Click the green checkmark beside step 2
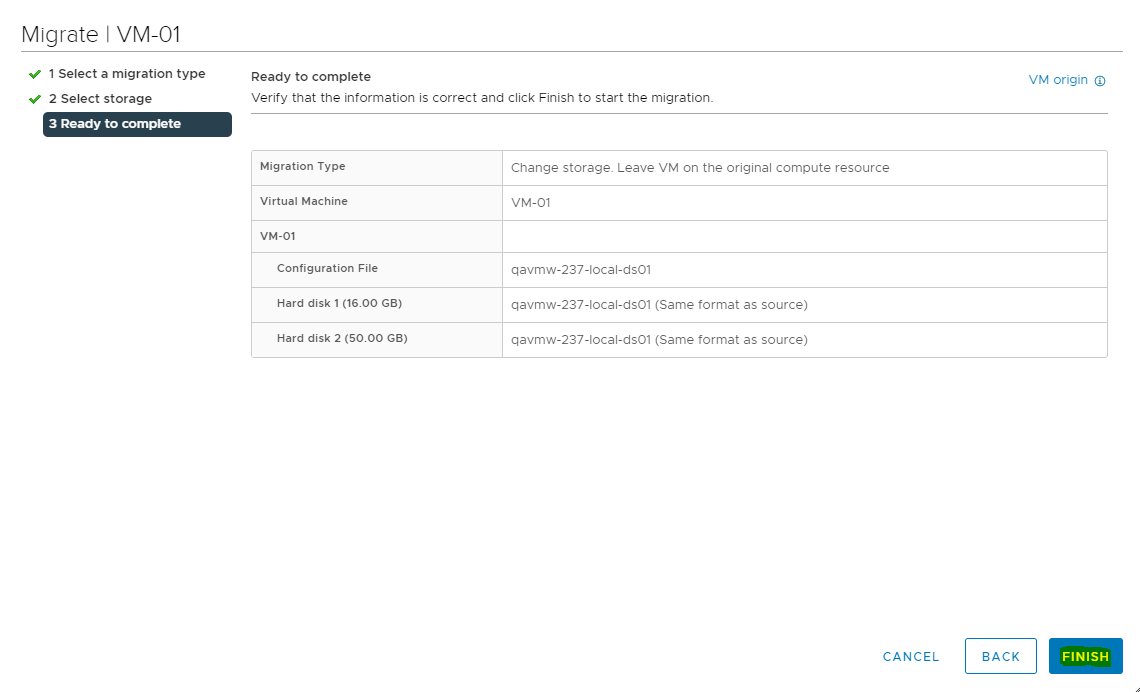1140x692 pixels. 35,99
